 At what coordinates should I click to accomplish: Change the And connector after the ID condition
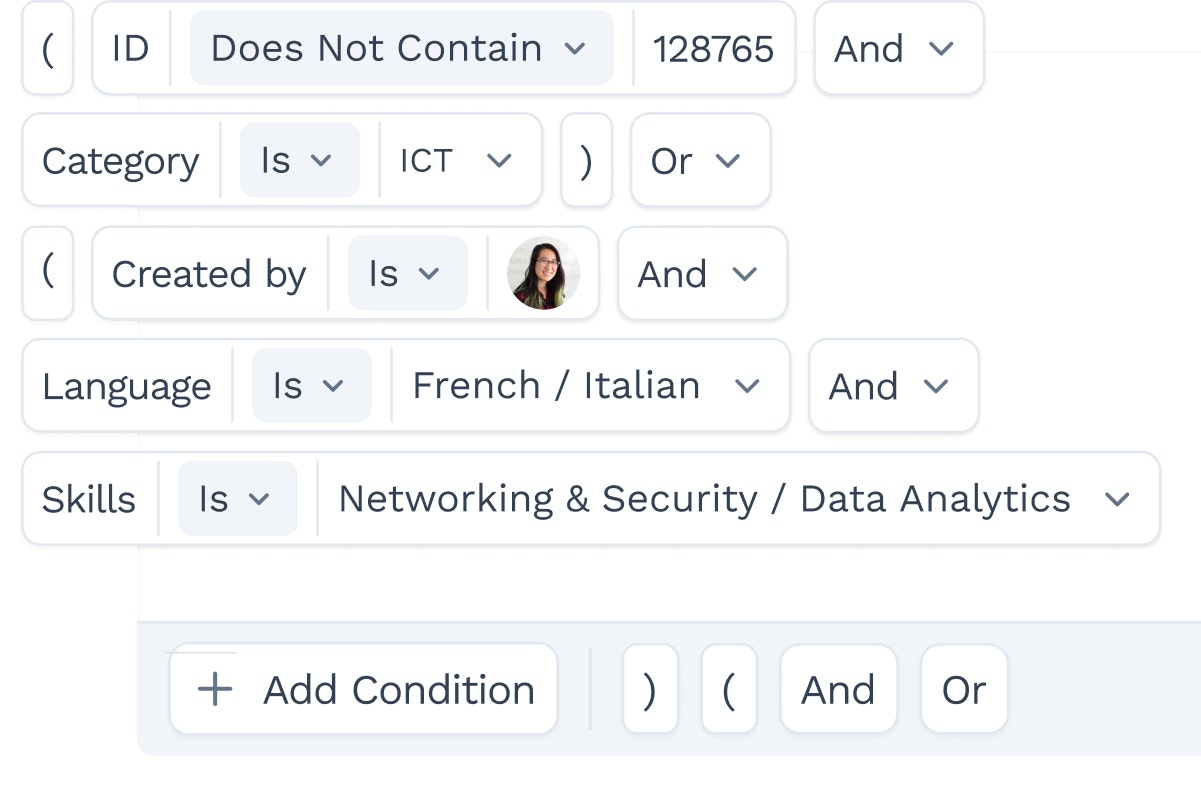[899, 48]
